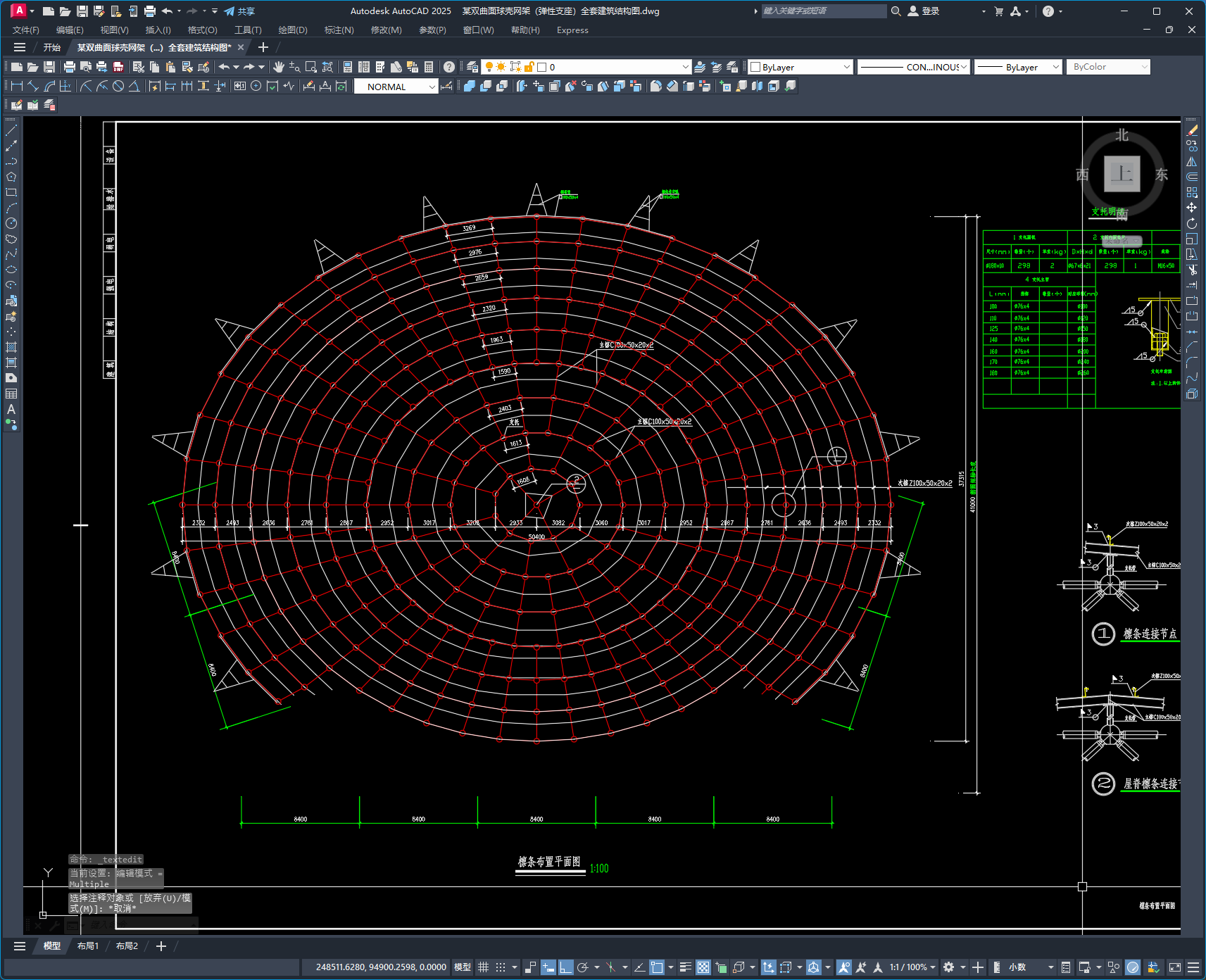Open Layer Properties manager icon
The height and width of the screenshot is (980, 1206).
(x=472, y=67)
